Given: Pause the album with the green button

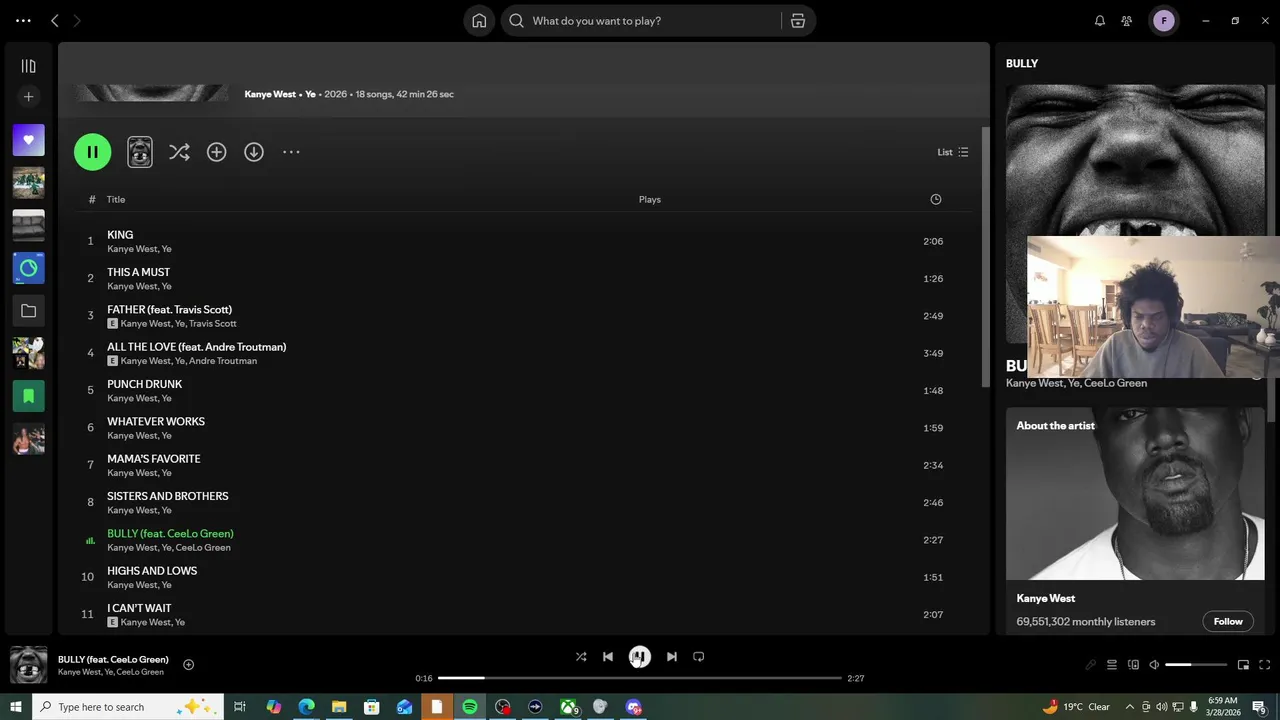Looking at the screenshot, I should click(92, 152).
